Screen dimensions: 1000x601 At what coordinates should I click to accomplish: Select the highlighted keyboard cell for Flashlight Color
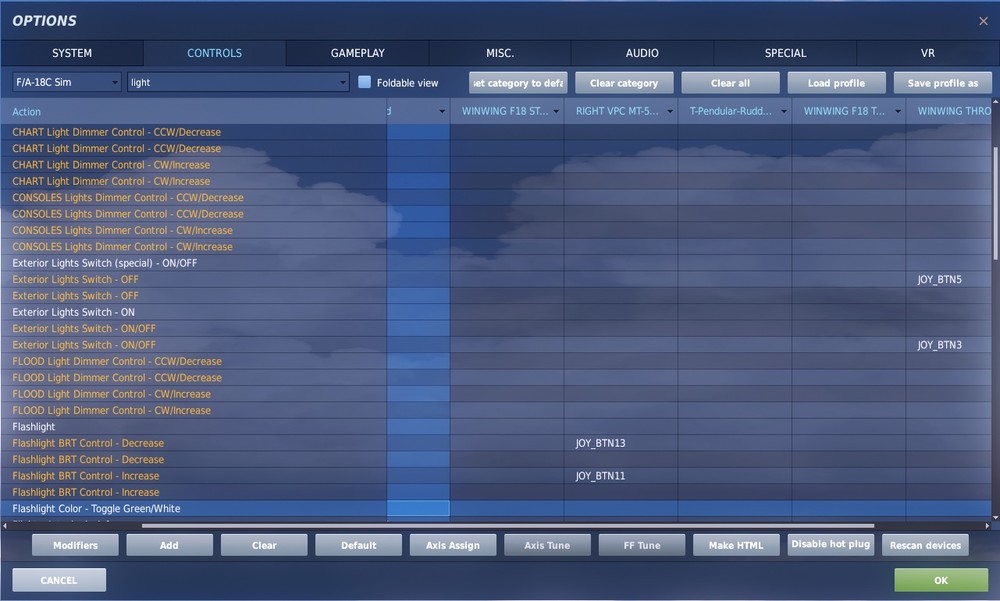[418, 508]
